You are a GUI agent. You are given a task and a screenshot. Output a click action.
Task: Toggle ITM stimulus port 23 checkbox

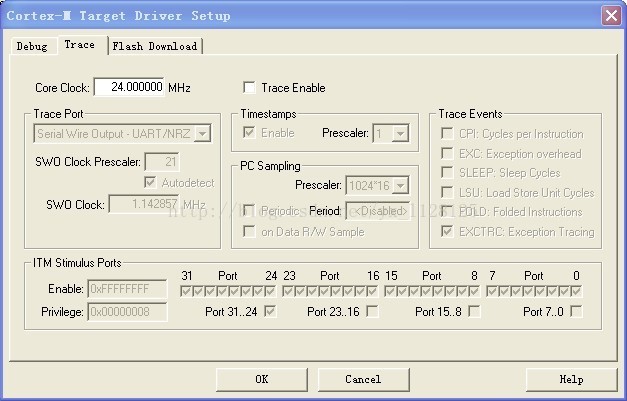[x=288, y=291]
